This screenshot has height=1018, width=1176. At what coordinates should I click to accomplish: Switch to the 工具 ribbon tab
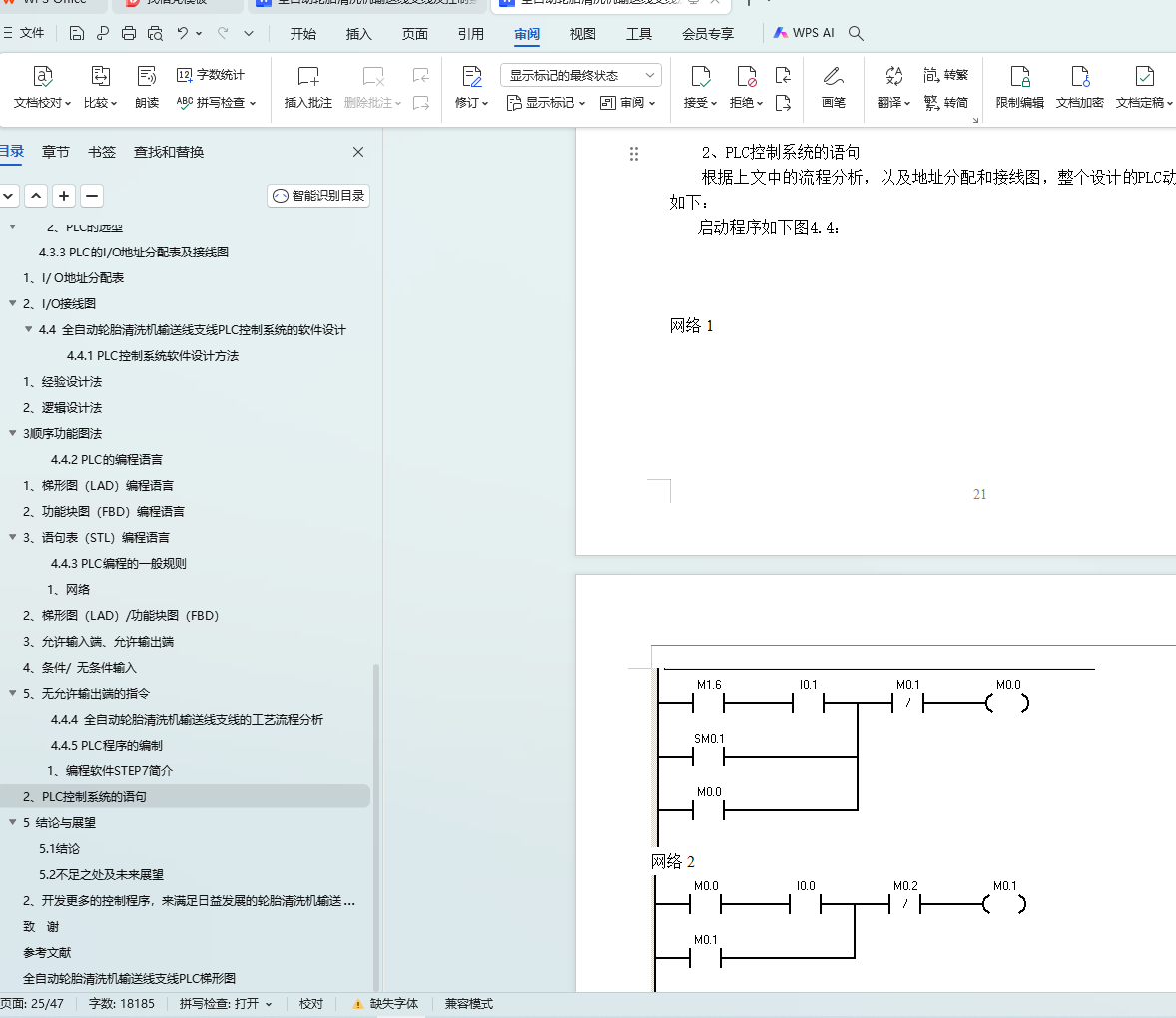pyautogui.click(x=639, y=34)
